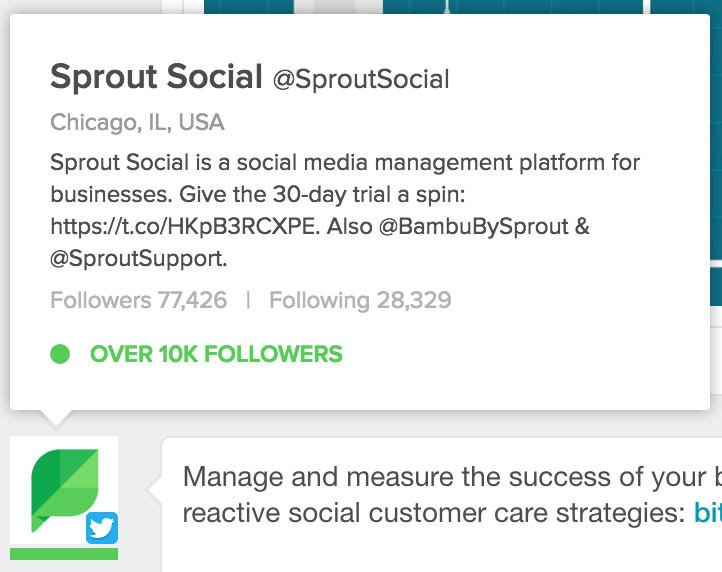Screen dimensions: 722x572
Task: Click the popover caret above the avatar
Action: [56, 418]
